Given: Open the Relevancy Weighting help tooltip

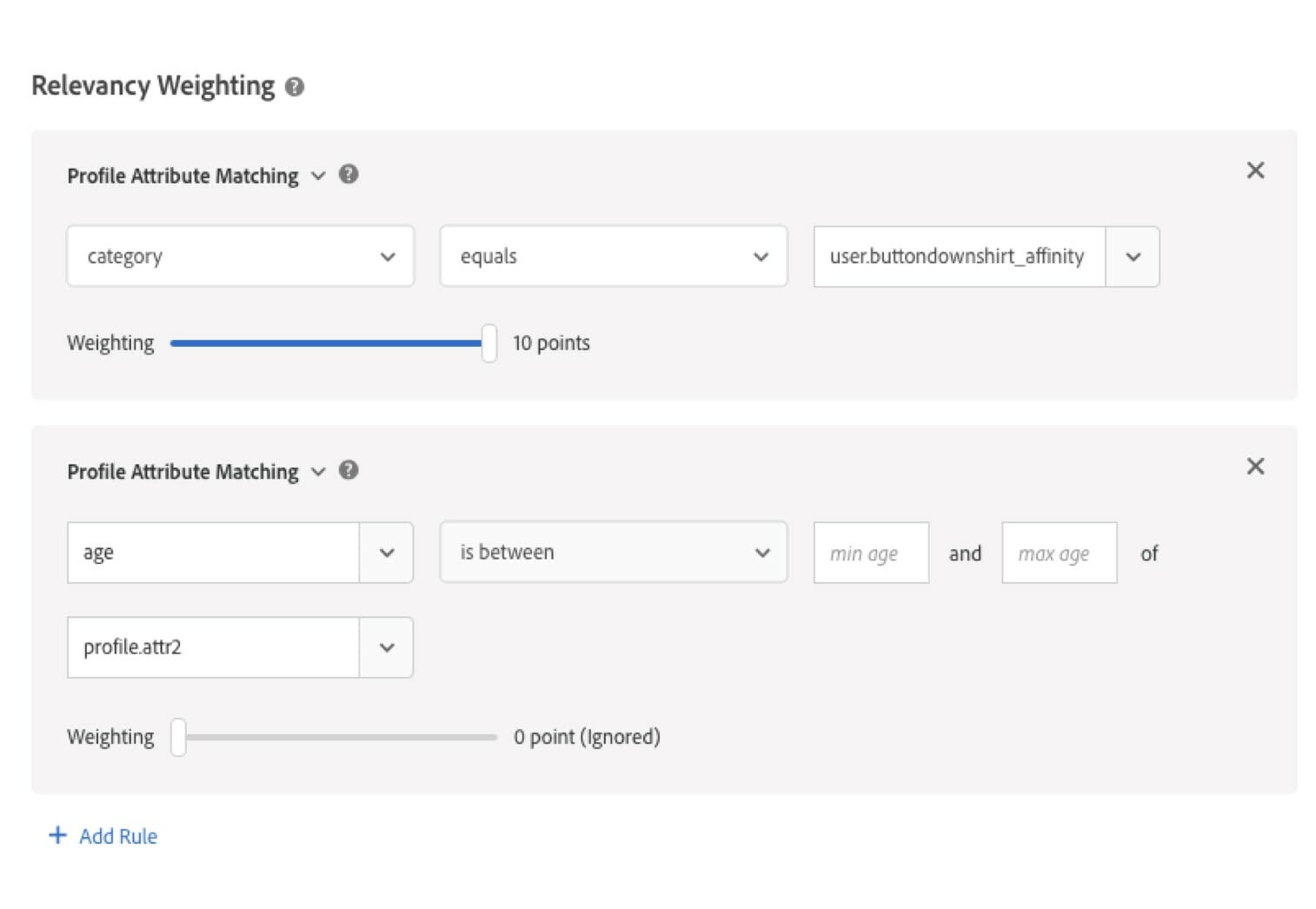Looking at the screenshot, I should pyautogui.click(x=294, y=85).
